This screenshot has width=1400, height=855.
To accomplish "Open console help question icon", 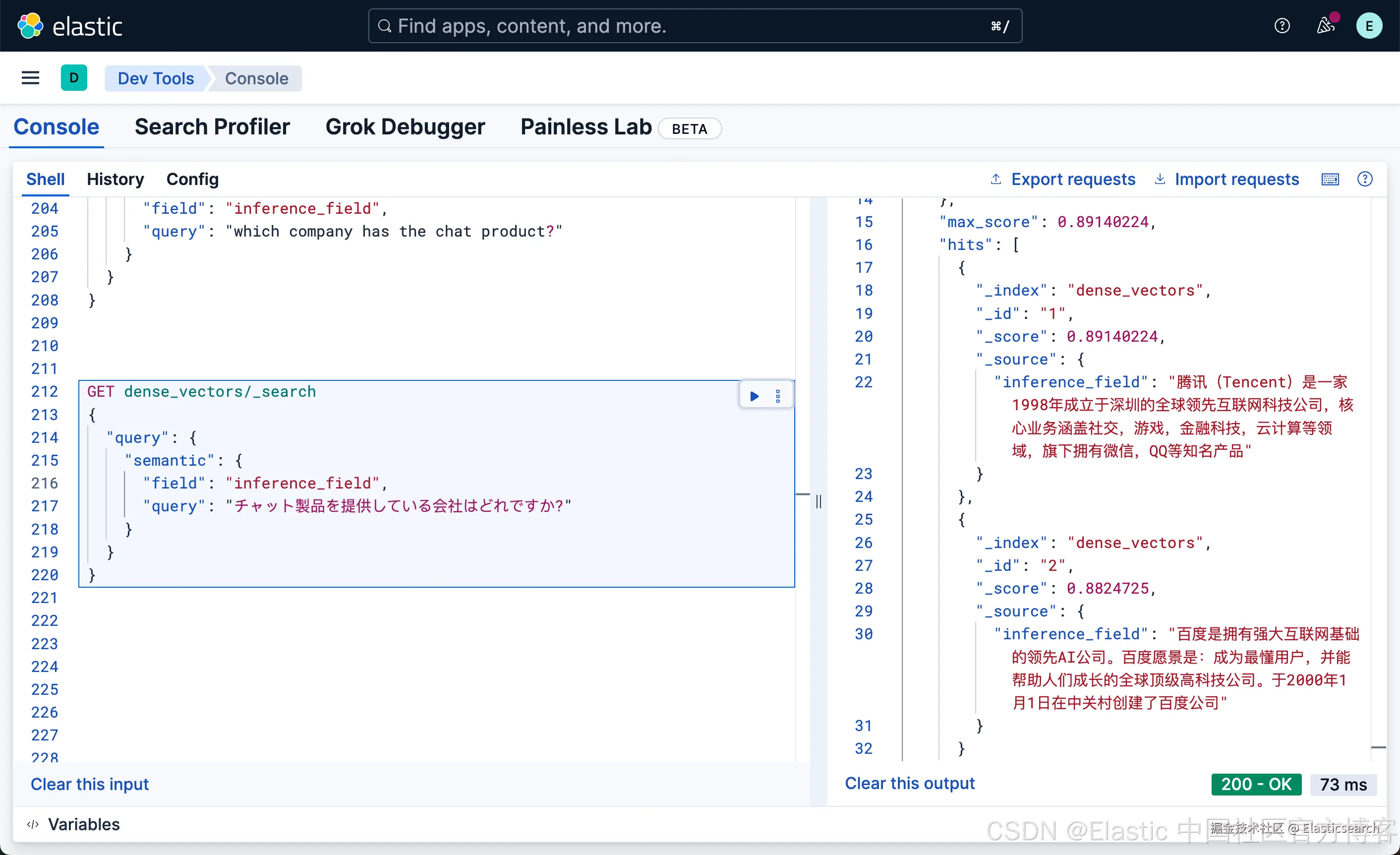I will (x=1365, y=179).
